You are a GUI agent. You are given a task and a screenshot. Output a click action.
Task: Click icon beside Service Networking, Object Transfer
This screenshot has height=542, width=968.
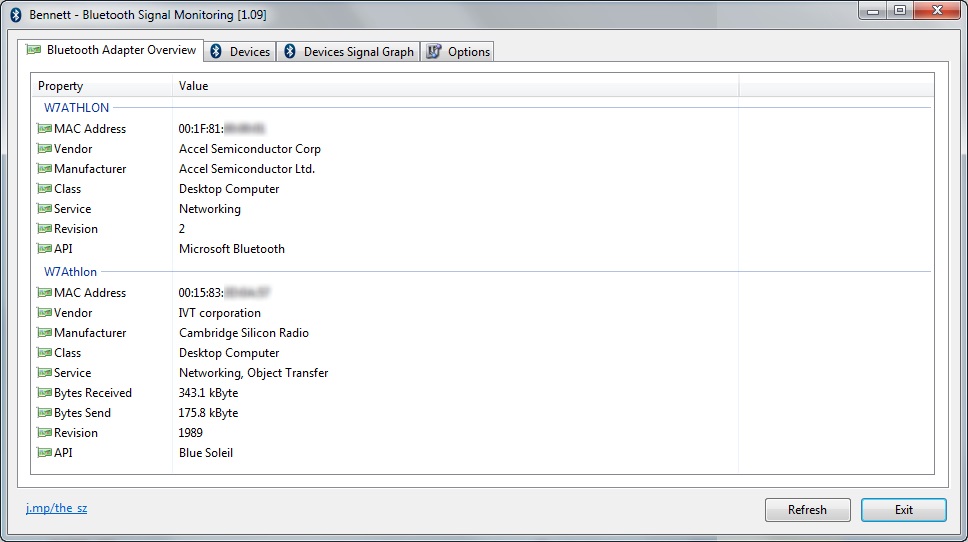click(x=44, y=373)
